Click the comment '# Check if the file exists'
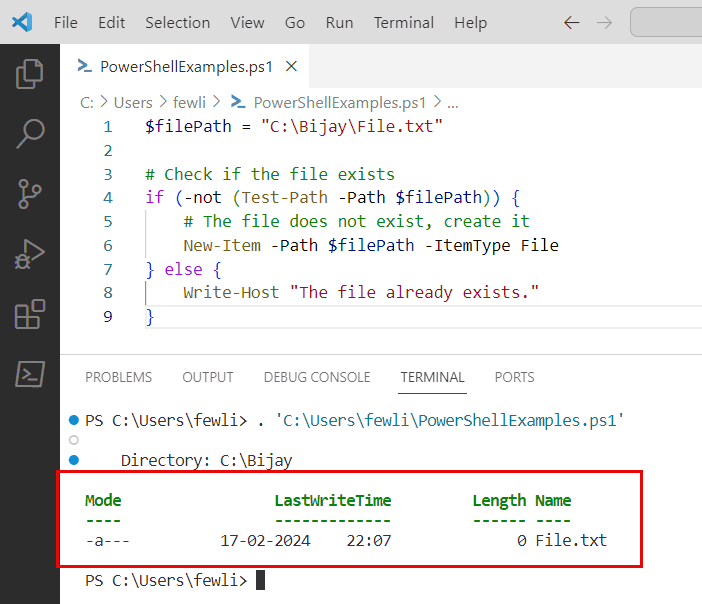Screen dimensions: 702x604 [270, 174]
